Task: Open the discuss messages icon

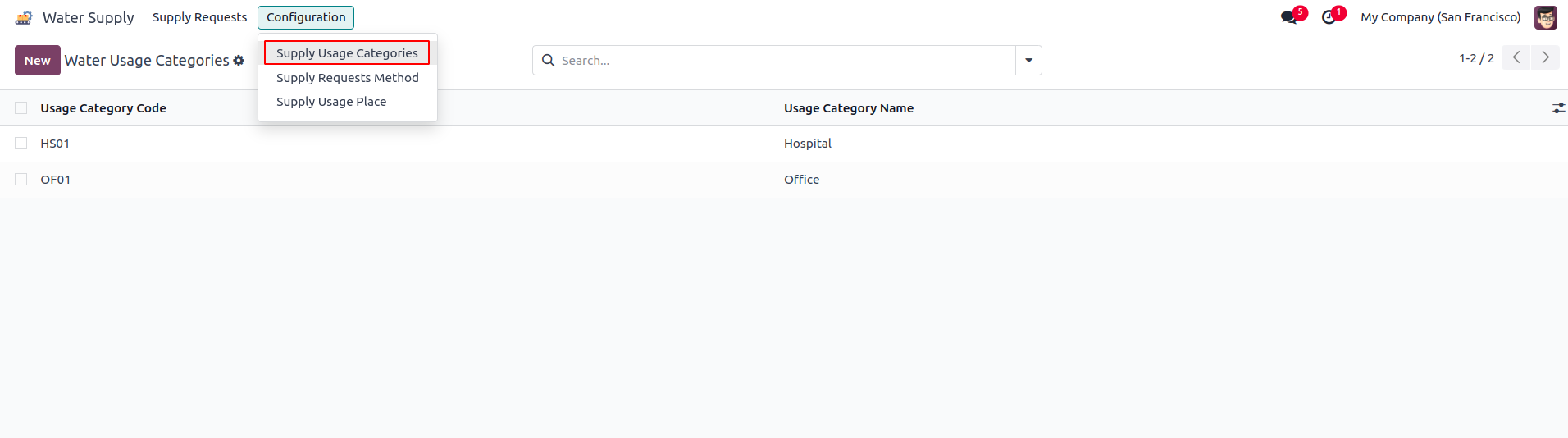Action: click(1289, 17)
